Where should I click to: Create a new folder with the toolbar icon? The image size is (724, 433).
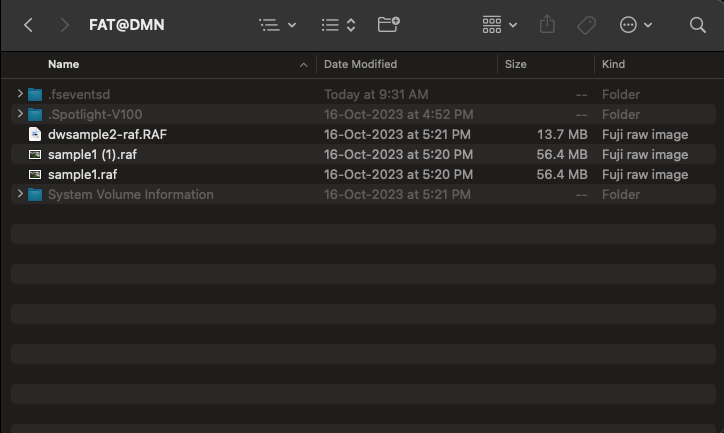coord(388,24)
